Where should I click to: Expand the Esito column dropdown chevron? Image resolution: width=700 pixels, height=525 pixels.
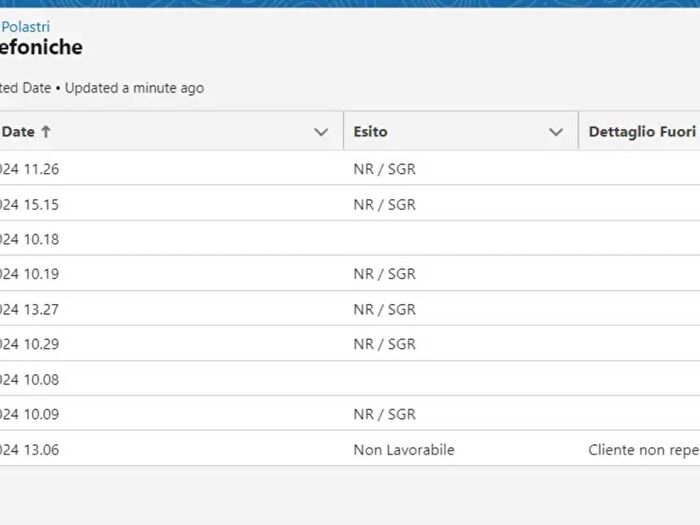click(x=556, y=132)
